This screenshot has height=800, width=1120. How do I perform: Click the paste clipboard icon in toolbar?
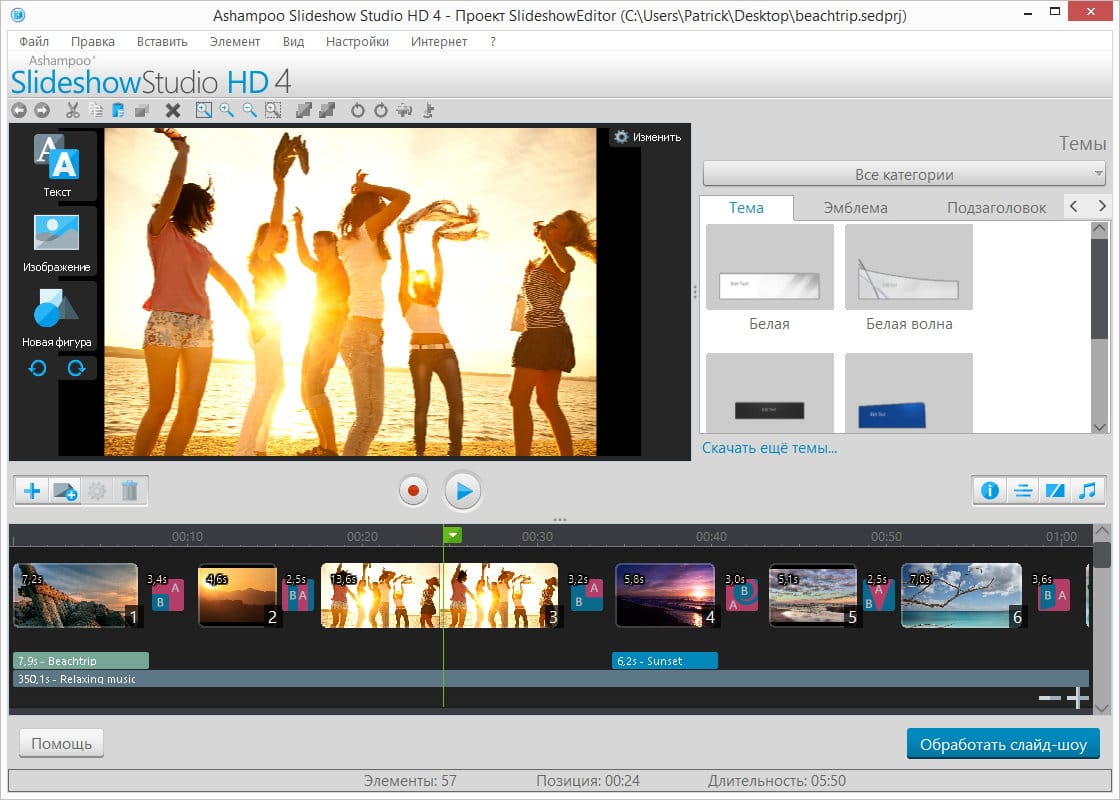pyautogui.click(x=118, y=110)
